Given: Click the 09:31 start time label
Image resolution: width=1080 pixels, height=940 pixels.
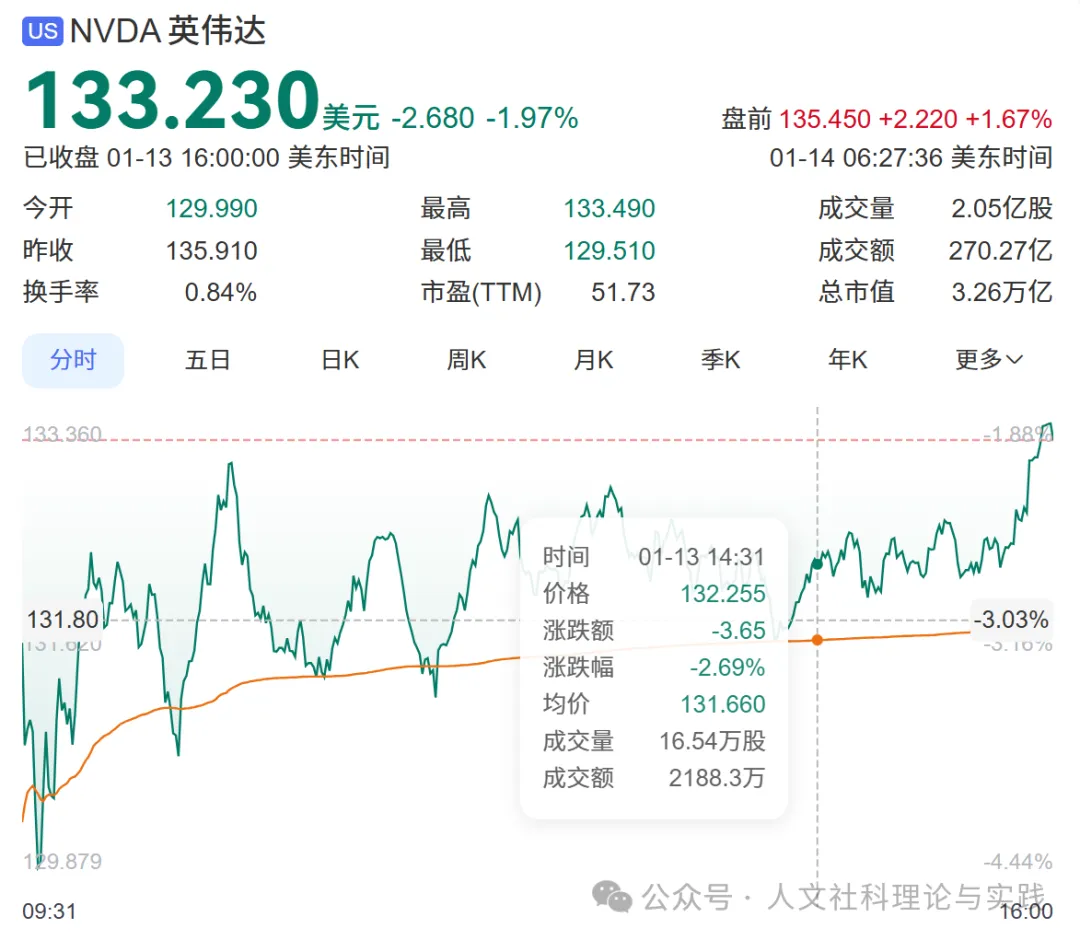Looking at the screenshot, I should [49, 911].
